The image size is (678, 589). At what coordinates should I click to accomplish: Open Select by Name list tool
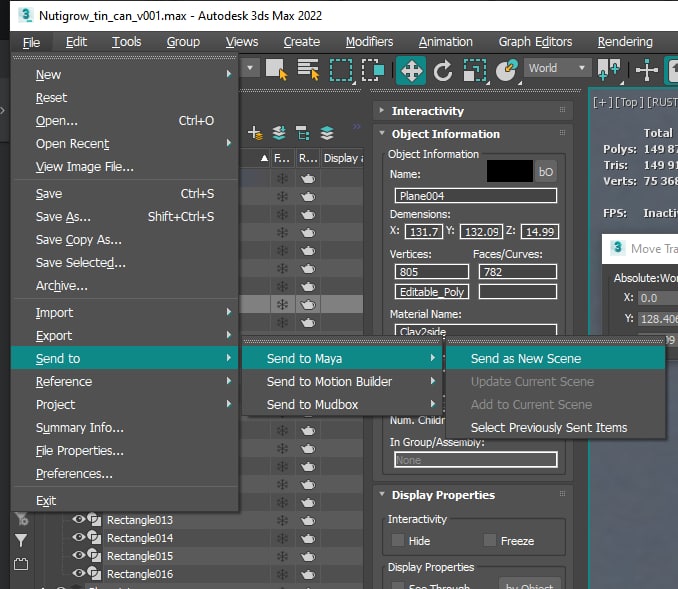(308, 69)
